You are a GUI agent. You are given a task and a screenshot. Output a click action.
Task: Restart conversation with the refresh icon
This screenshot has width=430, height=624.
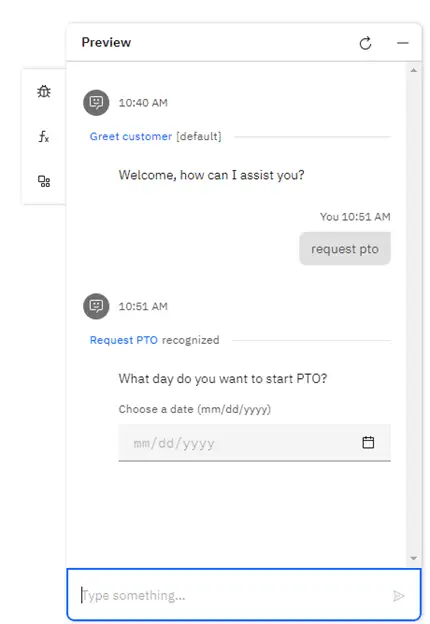point(366,43)
